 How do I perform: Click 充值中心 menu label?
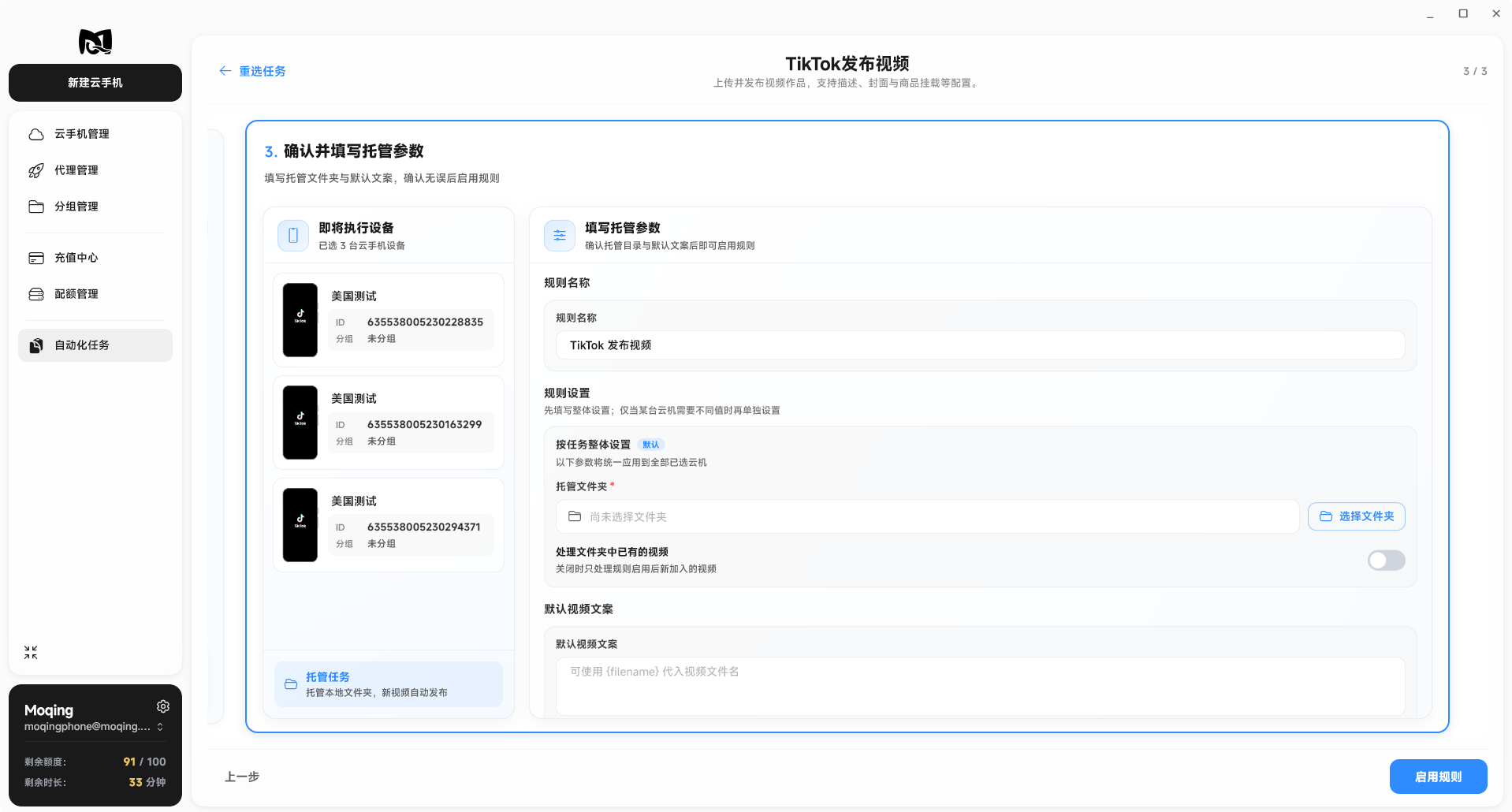coord(76,258)
